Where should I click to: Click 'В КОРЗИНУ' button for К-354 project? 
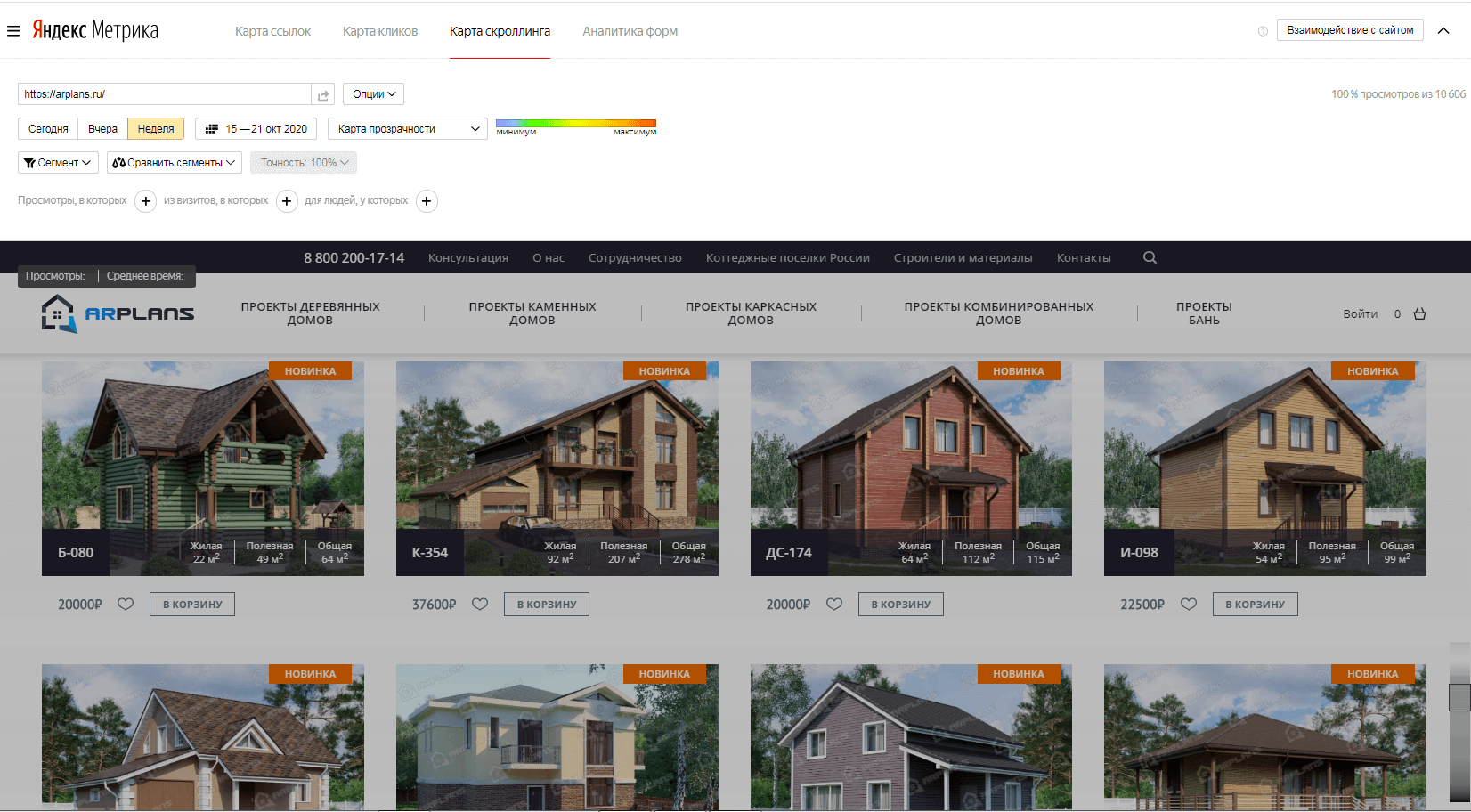point(546,604)
